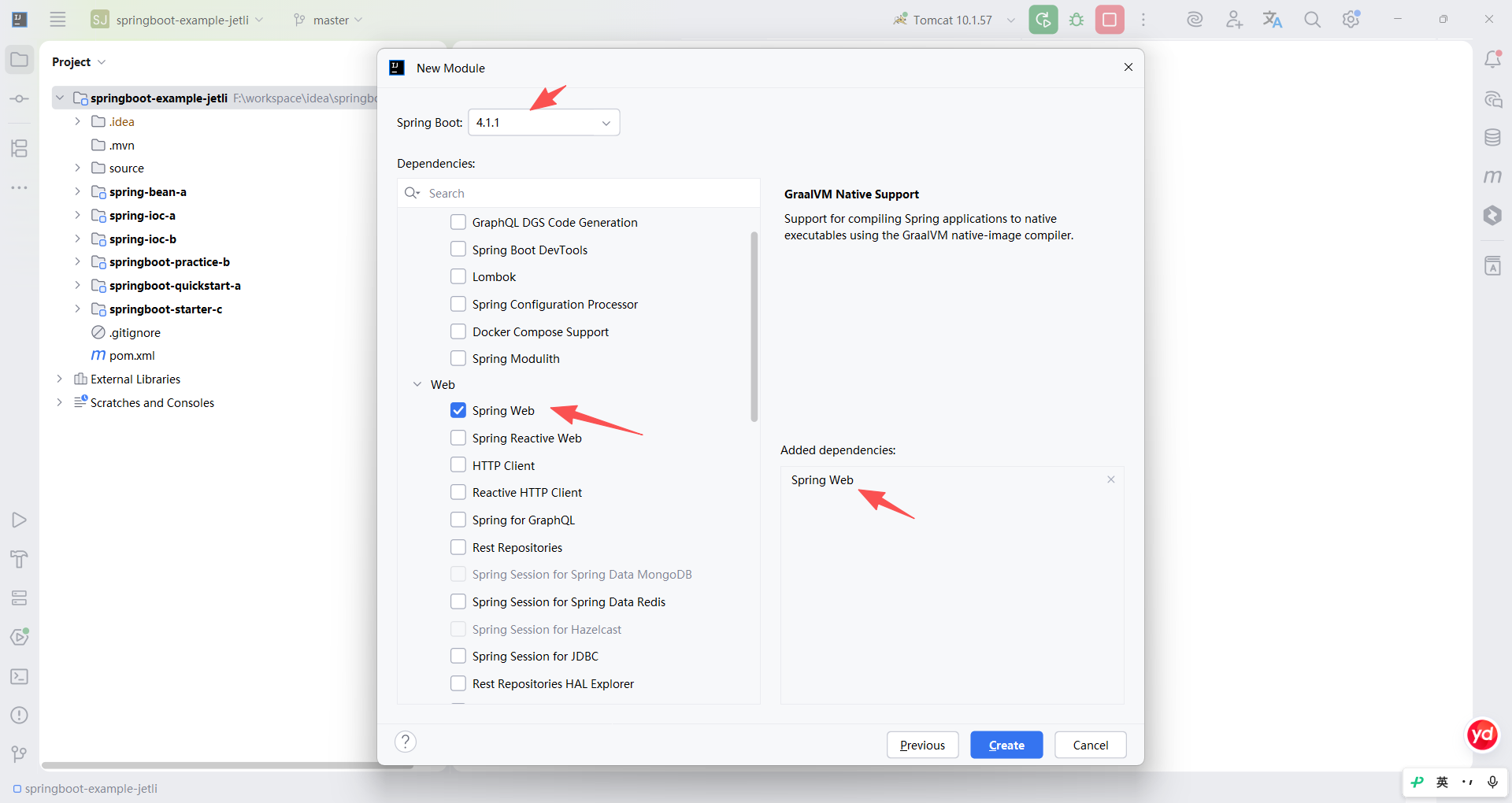Collapse the Web dependency group
1512x803 pixels.
(417, 384)
